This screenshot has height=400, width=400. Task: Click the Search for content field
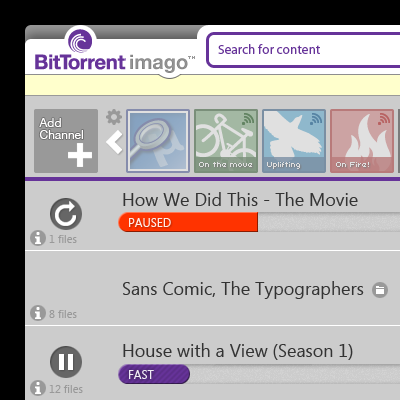click(x=303, y=50)
